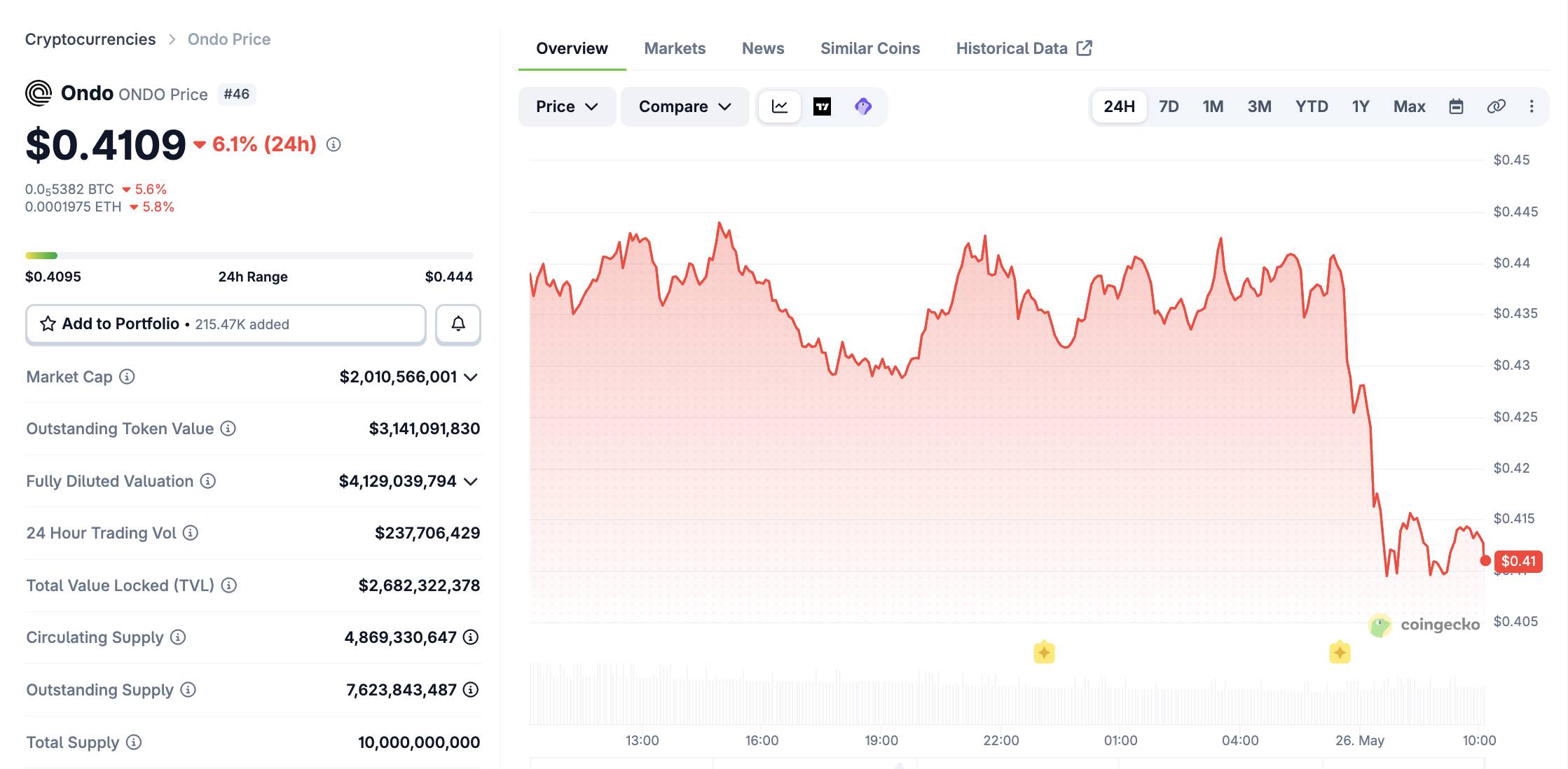Click the external link icon on Historical Data
1568x769 pixels.
point(1085,48)
